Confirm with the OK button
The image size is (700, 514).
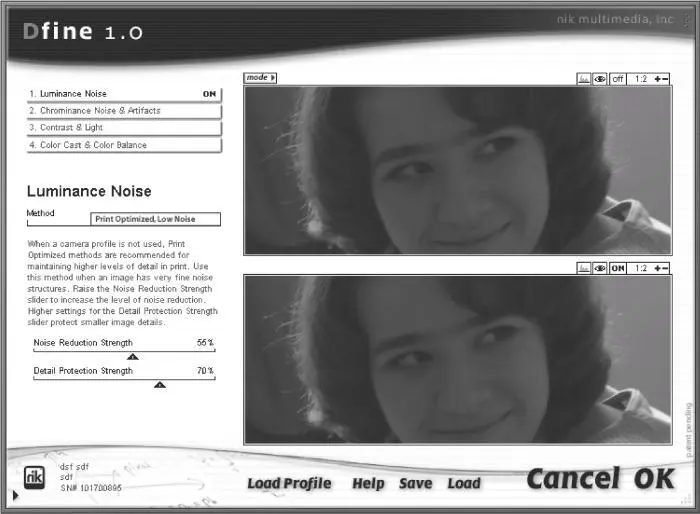point(654,478)
